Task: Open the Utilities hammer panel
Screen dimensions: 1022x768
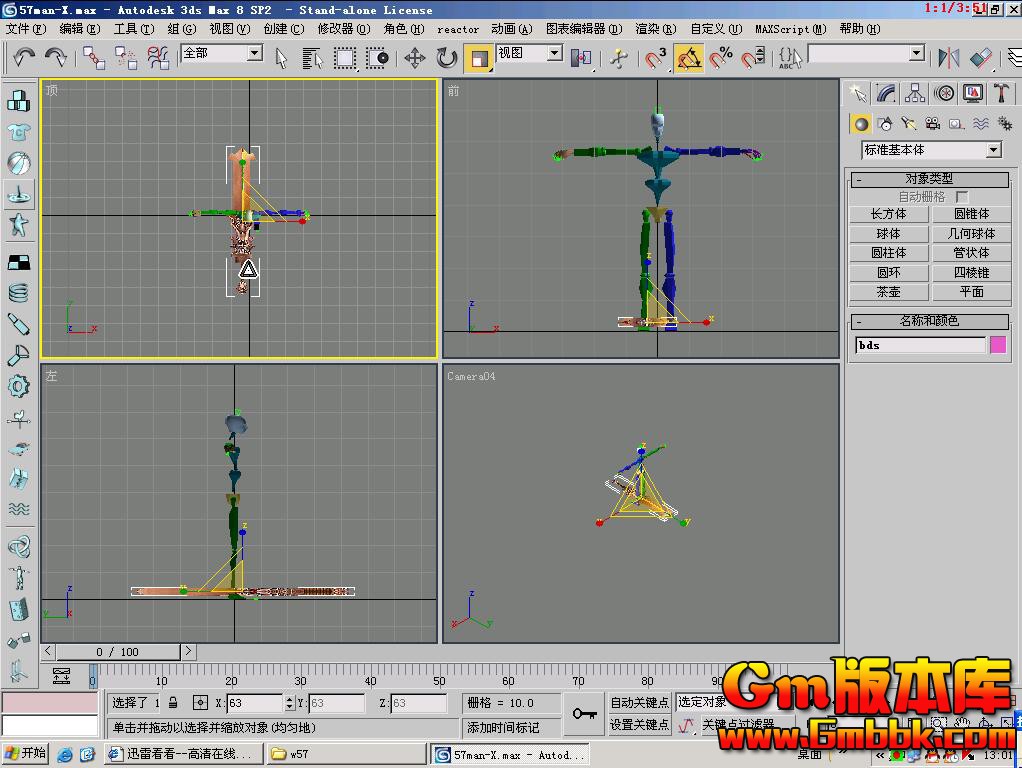Action: tap(1001, 93)
